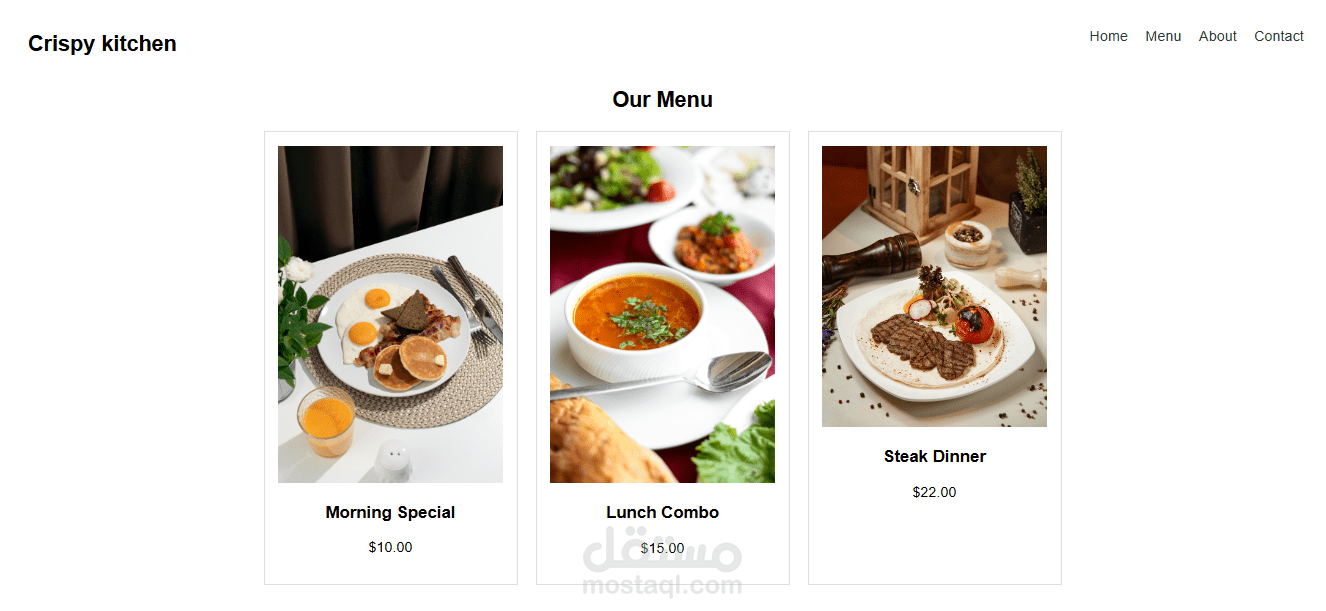Viewport: 1326px width, 611px height.
Task: Click the Crispy kitchen site logo
Action: [x=102, y=44]
